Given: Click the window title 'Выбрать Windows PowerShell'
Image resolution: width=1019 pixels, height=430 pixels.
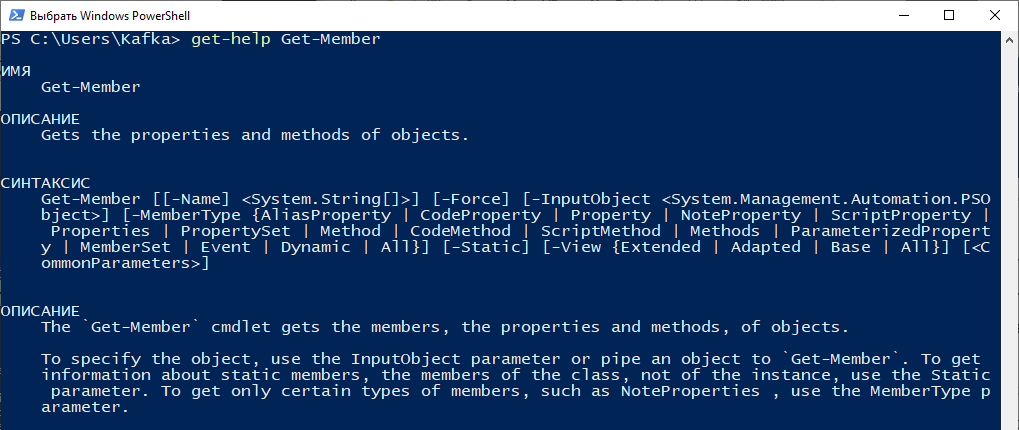Looking at the screenshot, I should (110, 16).
